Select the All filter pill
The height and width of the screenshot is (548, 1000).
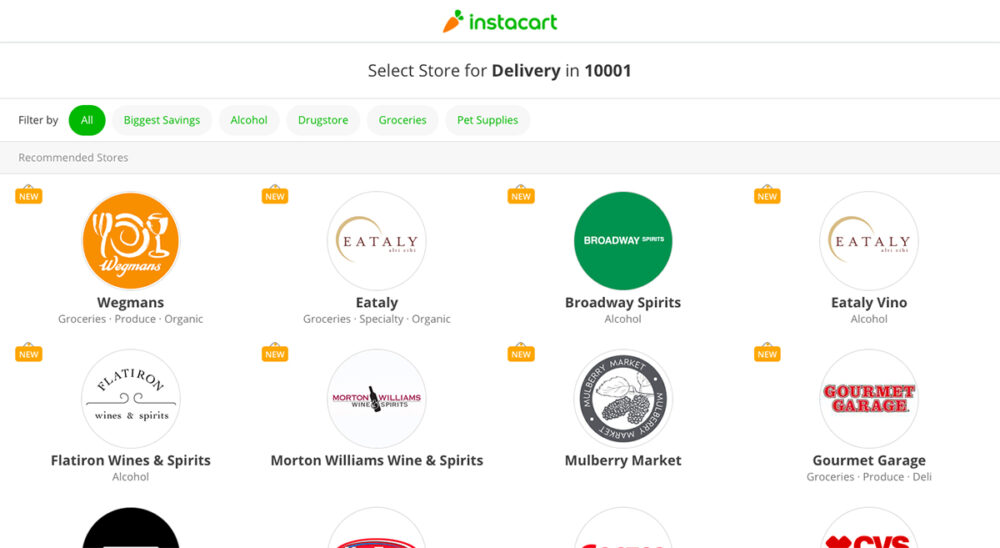coord(87,120)
